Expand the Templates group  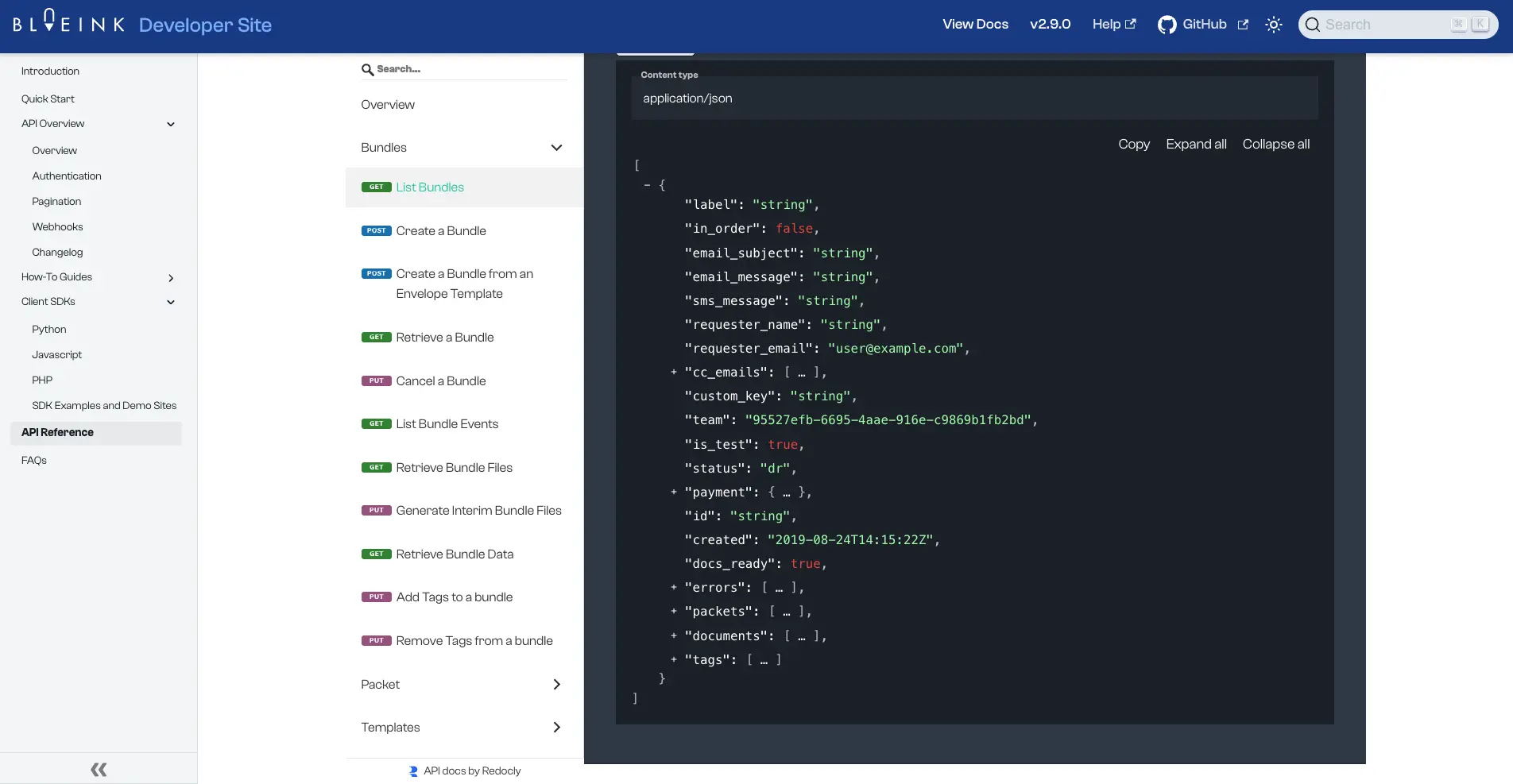coord(464,728)
